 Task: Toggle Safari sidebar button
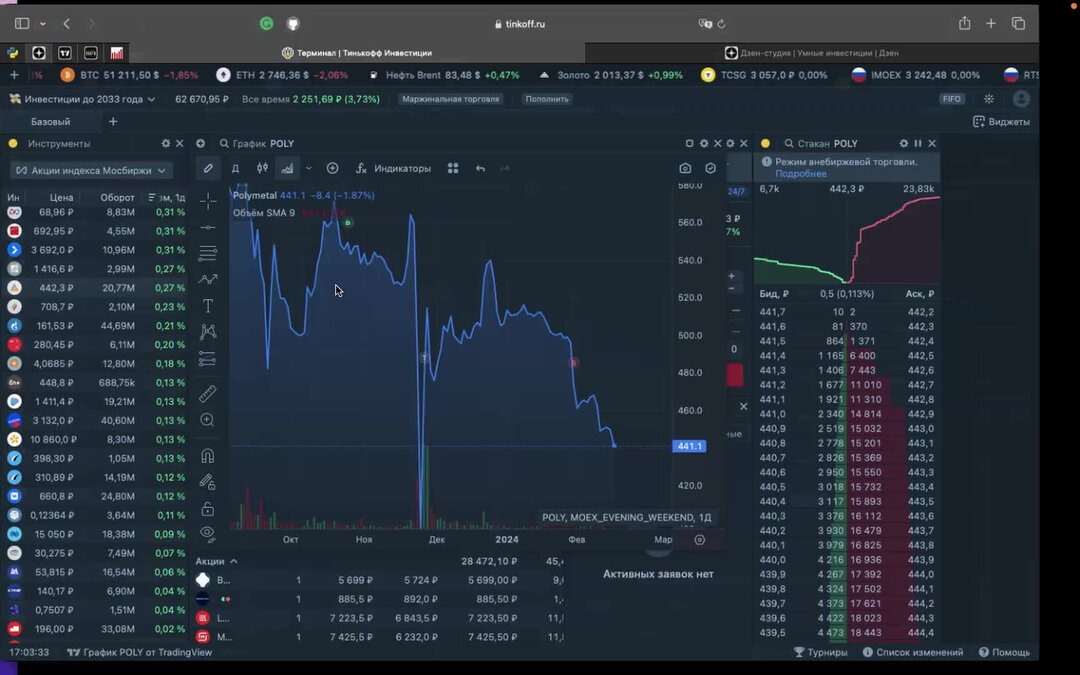[22, 23]
